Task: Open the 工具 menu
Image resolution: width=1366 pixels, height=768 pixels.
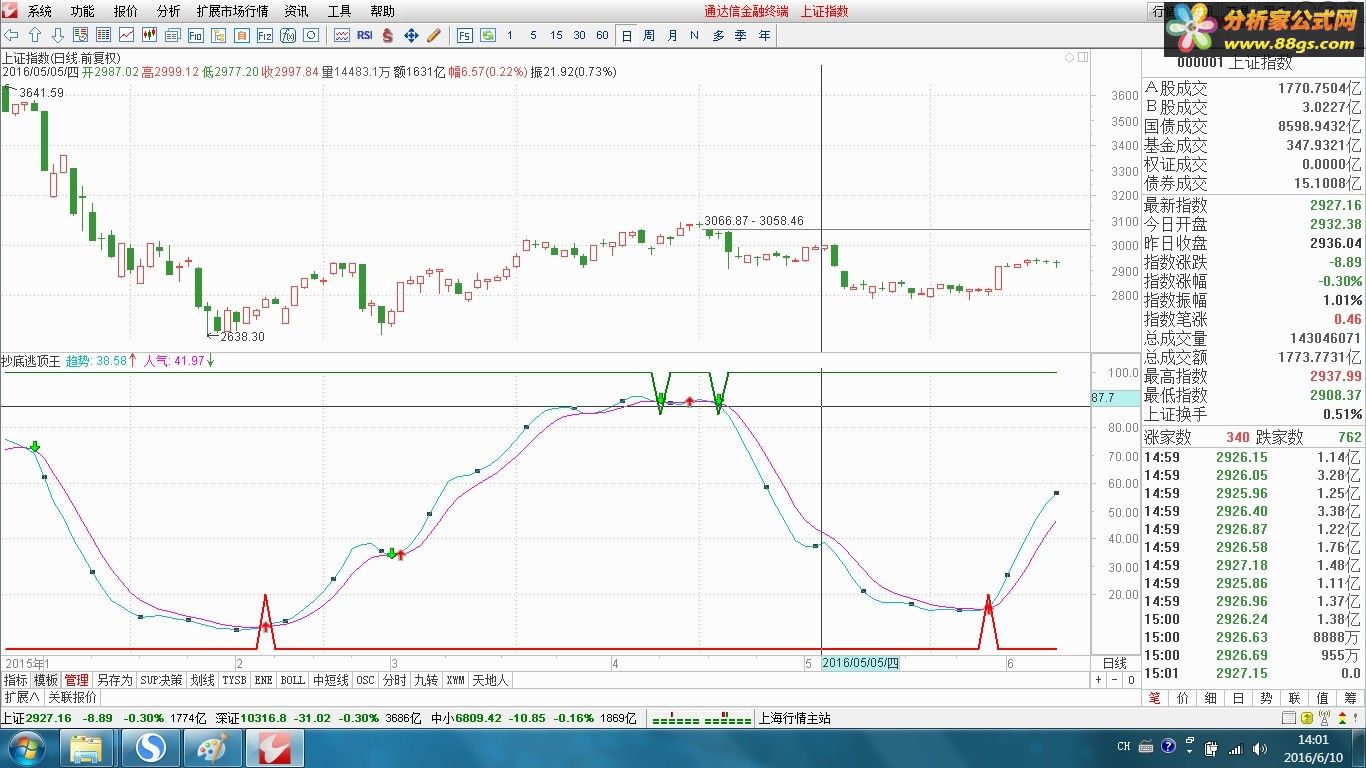Action: (340, 12)
